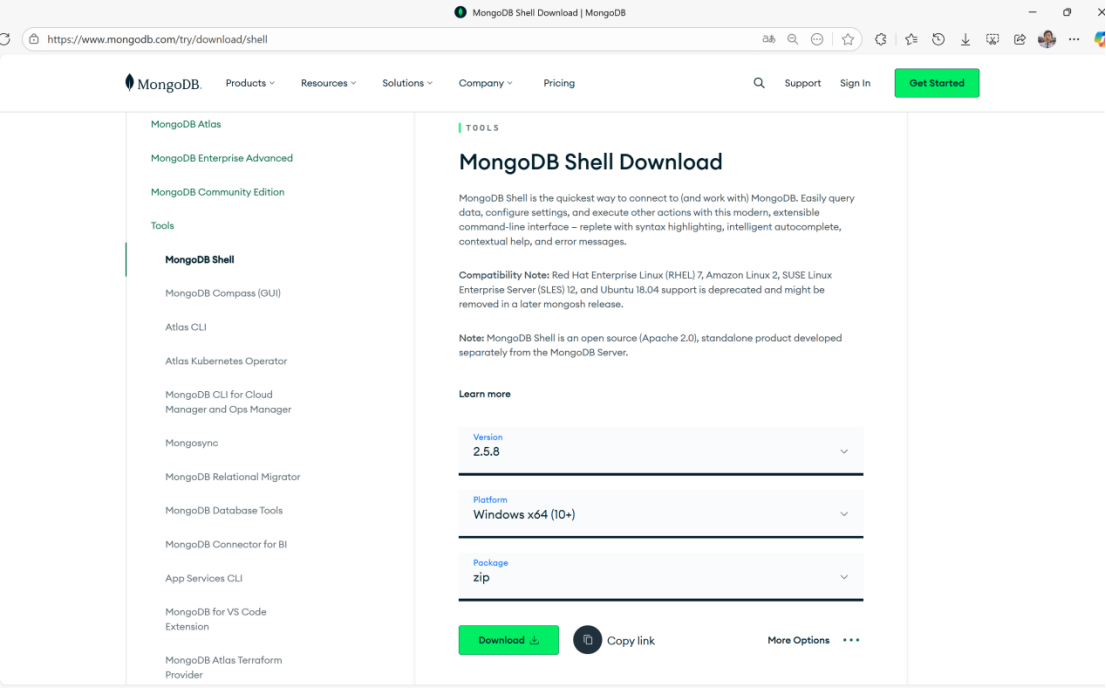The image size is (1106, 688).
Task: Select Mongosync in the sidebar
Action: coord(192,443)
